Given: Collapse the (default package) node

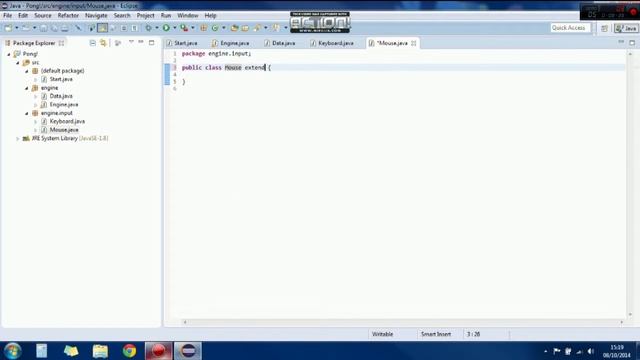Looking at the screenshot, I should tap(27, 71).
